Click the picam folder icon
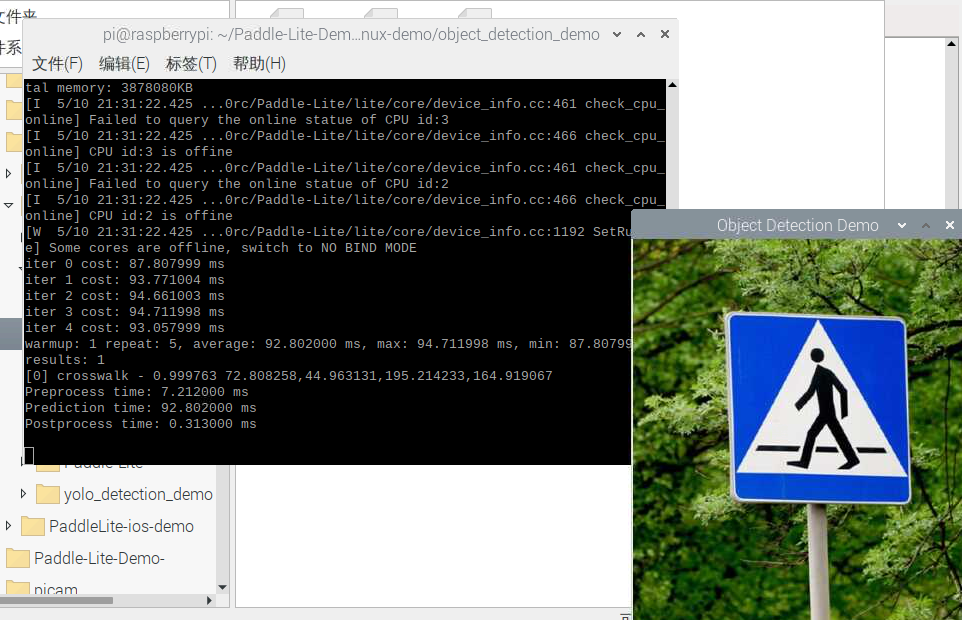962x620 pixels. pyautogui.click(x=18, y=588)
